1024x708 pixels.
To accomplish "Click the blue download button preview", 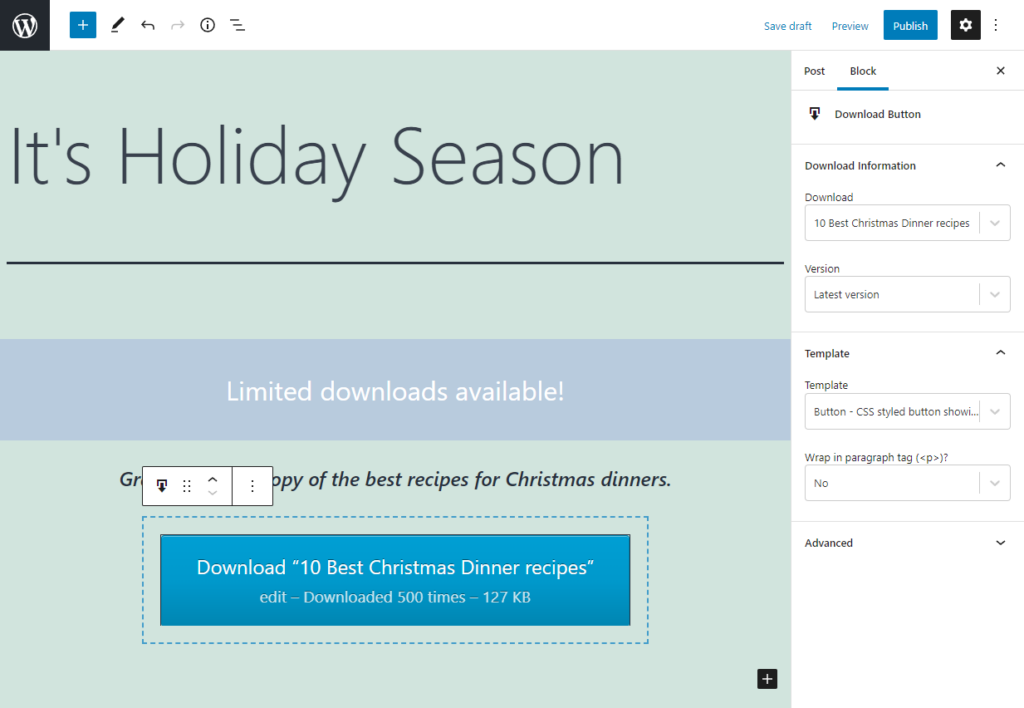I will point(395,580).
